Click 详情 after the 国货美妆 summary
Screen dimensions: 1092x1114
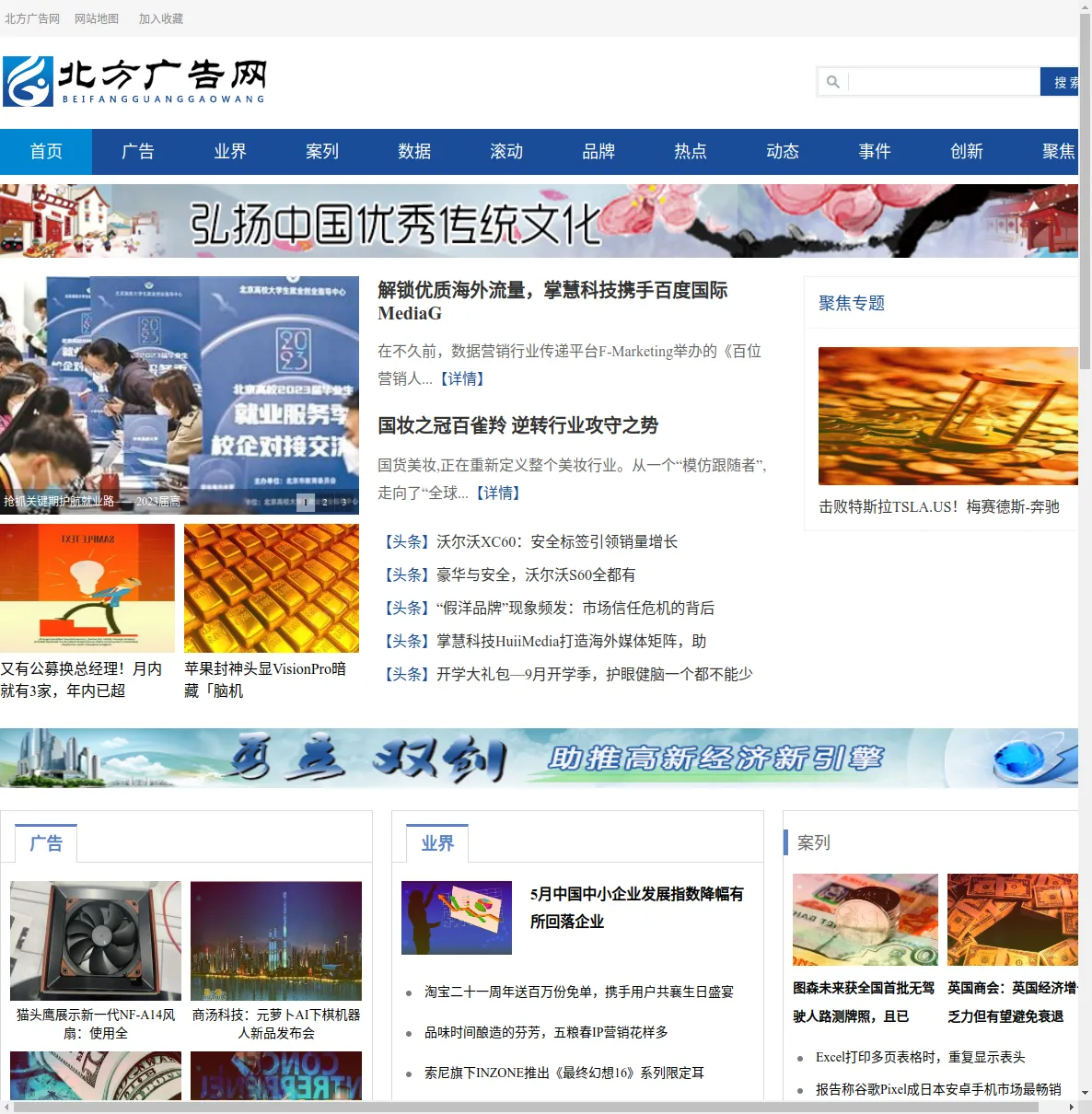[498, 493]
